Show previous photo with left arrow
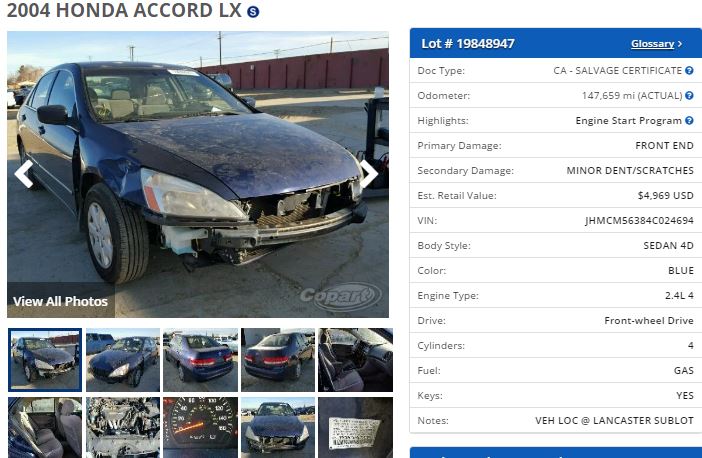This screenshot has height=458, width=702. [24, 174]
